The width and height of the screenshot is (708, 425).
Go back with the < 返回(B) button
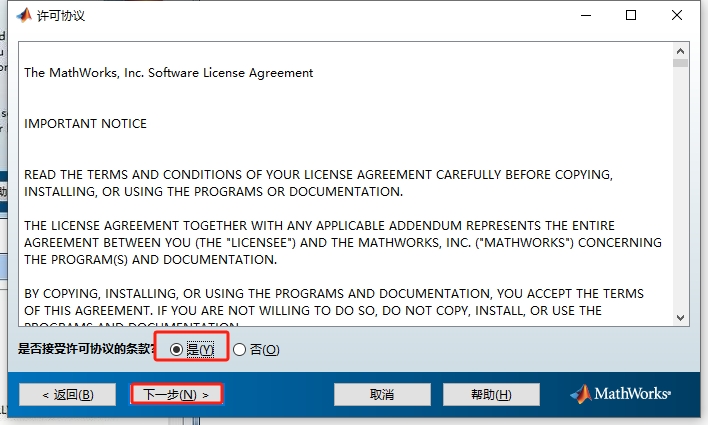click(x=68, y=395)
